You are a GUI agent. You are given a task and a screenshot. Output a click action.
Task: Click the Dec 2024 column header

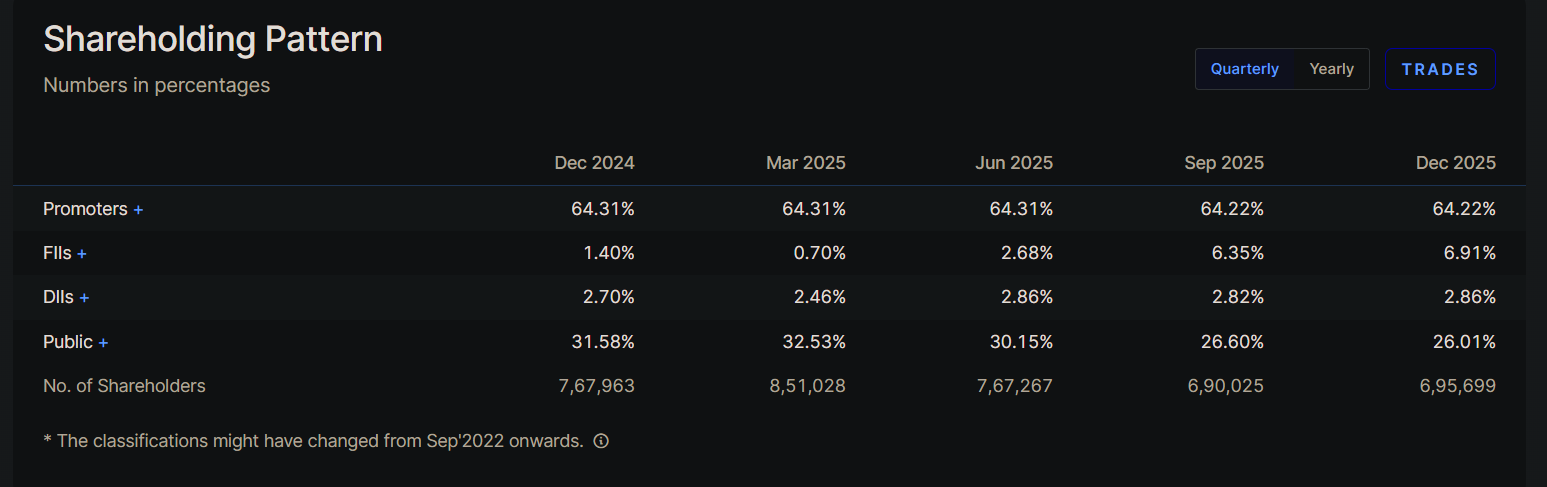[x=594, y=163]
